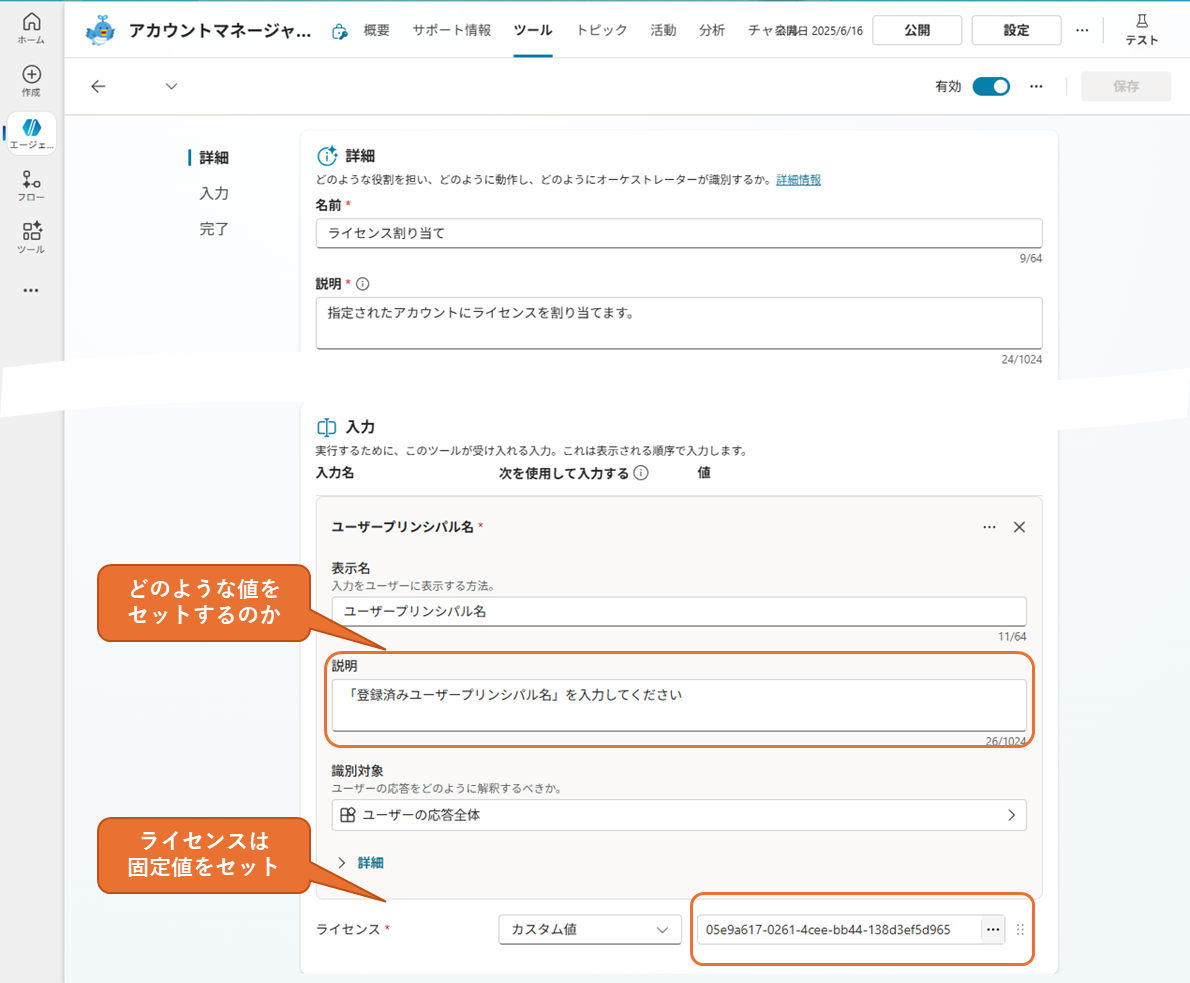
Task: Jump to 詳細 section in left nav
Action: (x=213, y=157)
